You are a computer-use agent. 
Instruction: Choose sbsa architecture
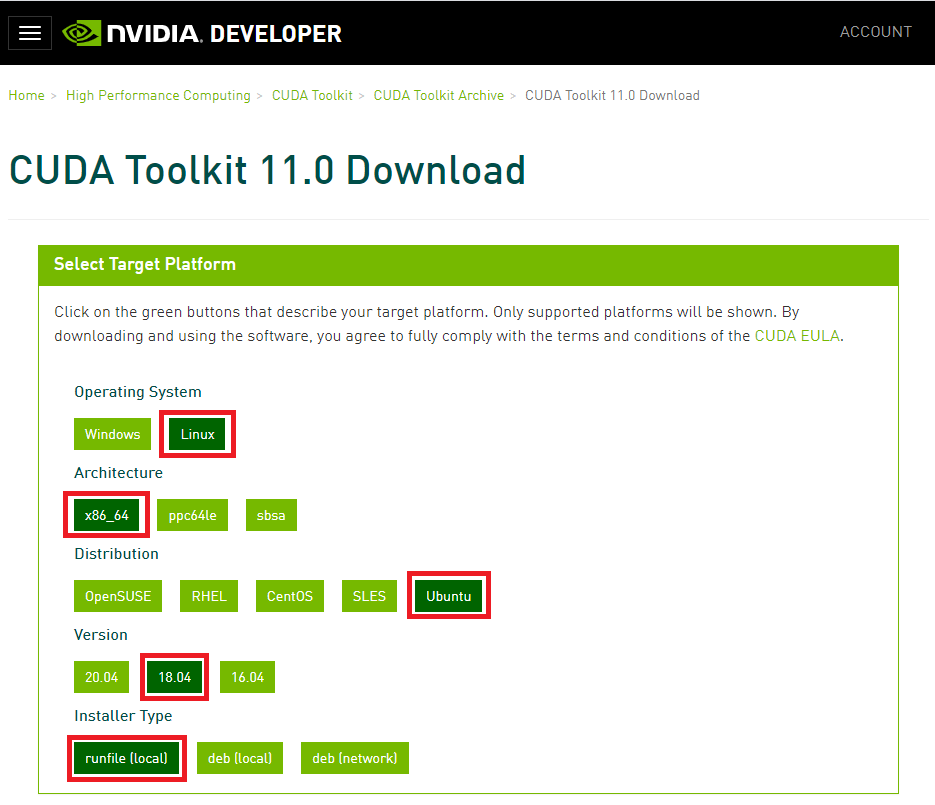click(271, 515)
